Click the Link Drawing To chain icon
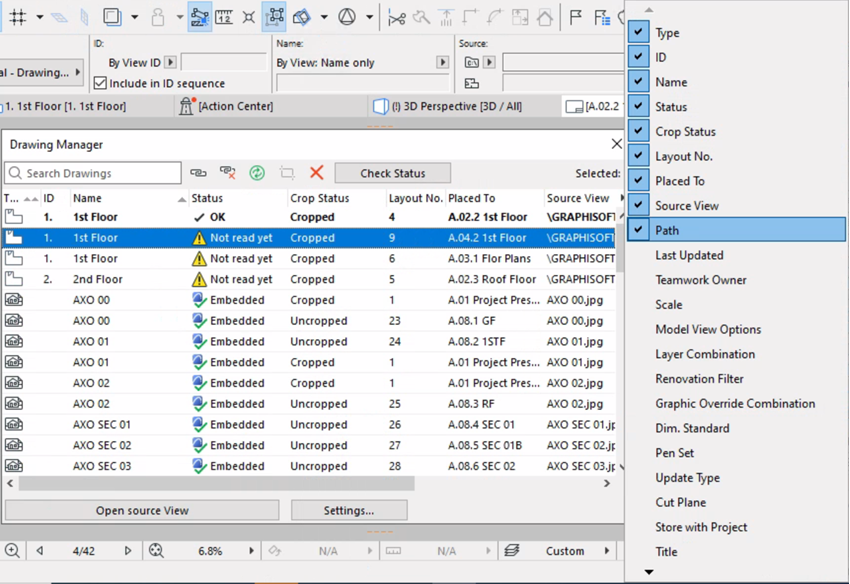 click(198, 173)
